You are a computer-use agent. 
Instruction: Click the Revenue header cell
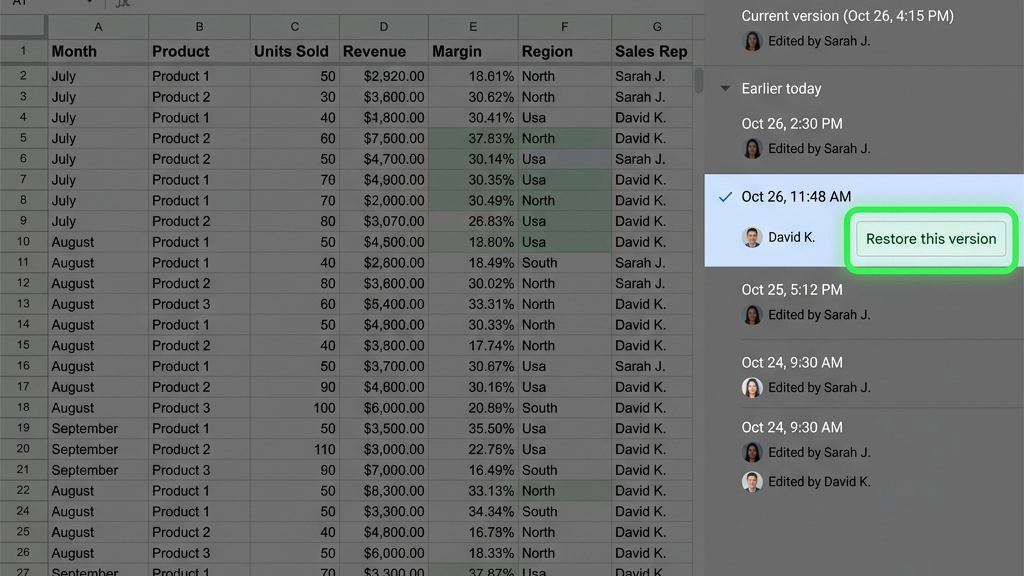[x=384, y=52]
